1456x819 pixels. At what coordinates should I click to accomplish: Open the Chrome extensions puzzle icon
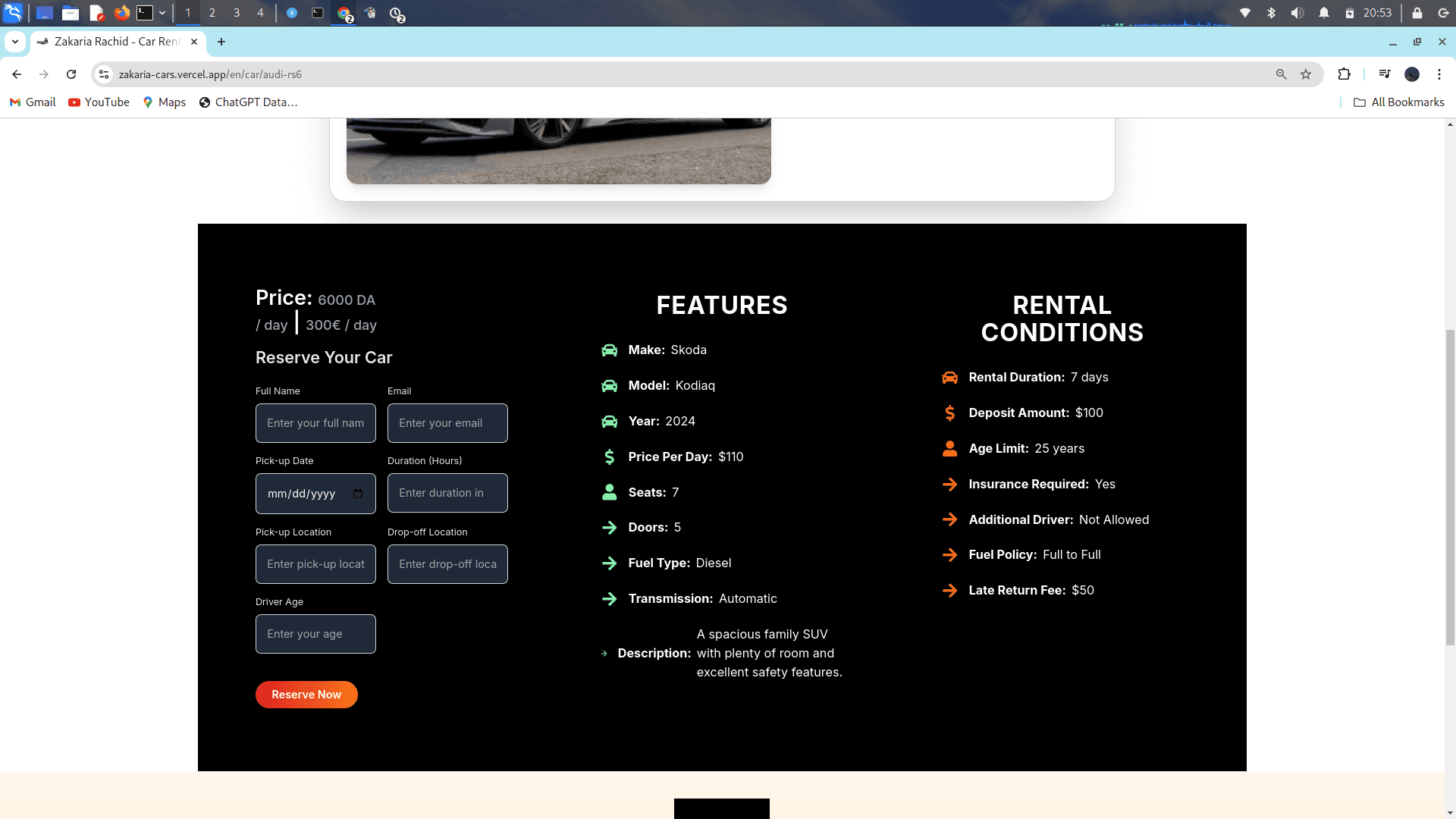(1345, 74)
